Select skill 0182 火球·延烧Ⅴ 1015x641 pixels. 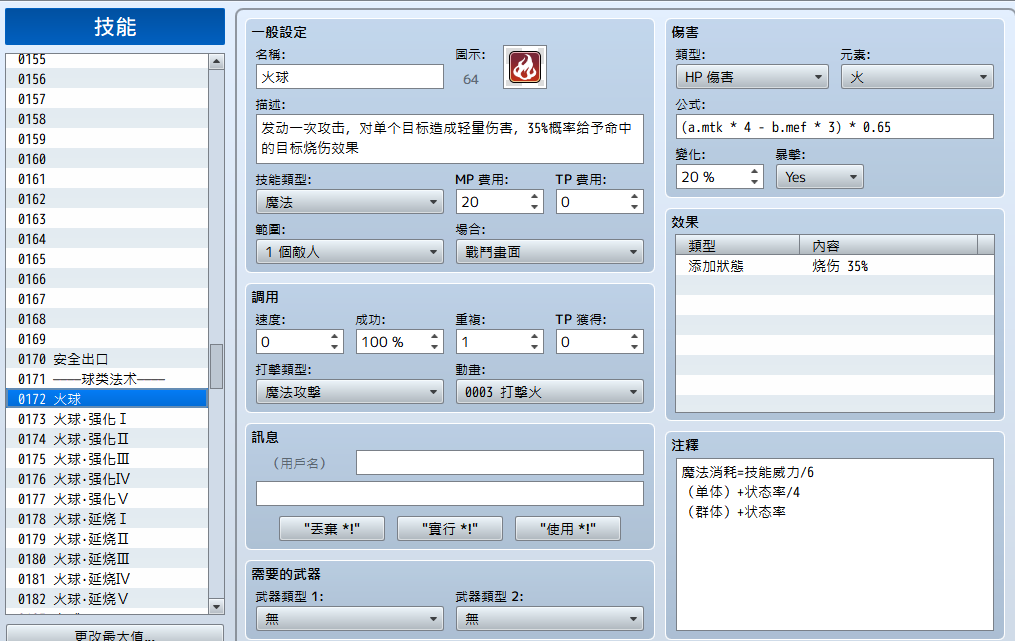pos(107,599)
